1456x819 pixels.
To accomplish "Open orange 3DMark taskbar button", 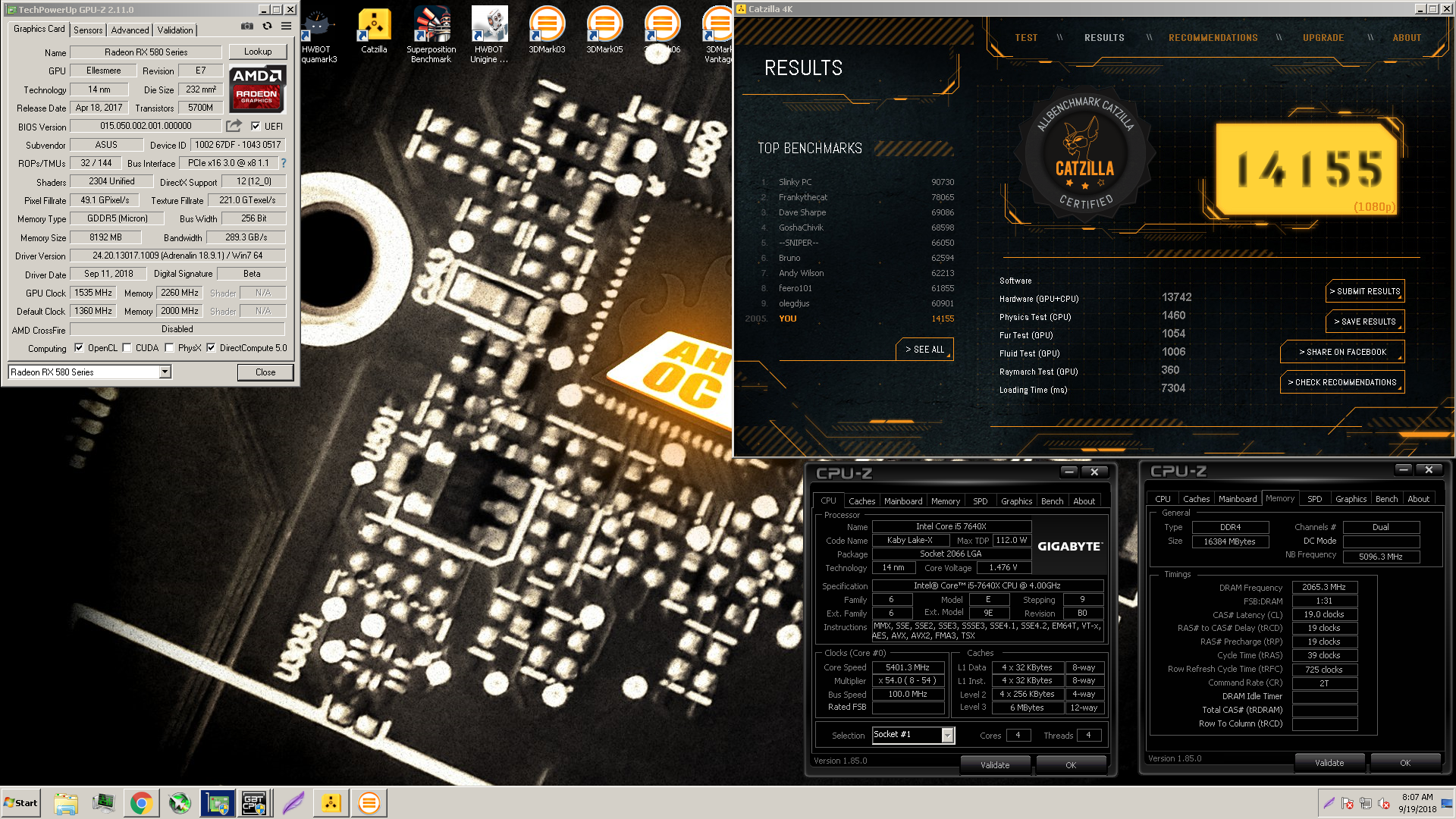I will pyautogui.click(x=369, y=803).
